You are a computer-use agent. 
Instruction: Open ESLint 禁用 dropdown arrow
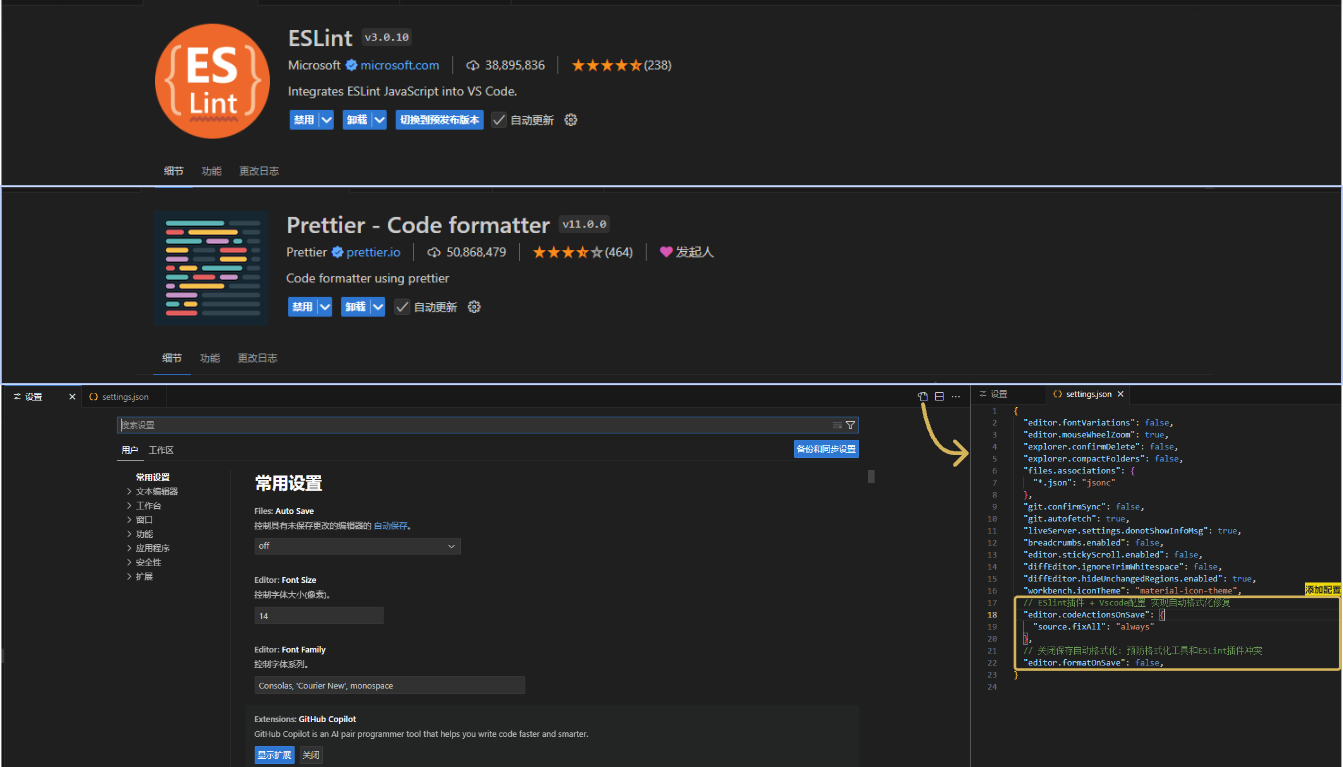(324, 120)
